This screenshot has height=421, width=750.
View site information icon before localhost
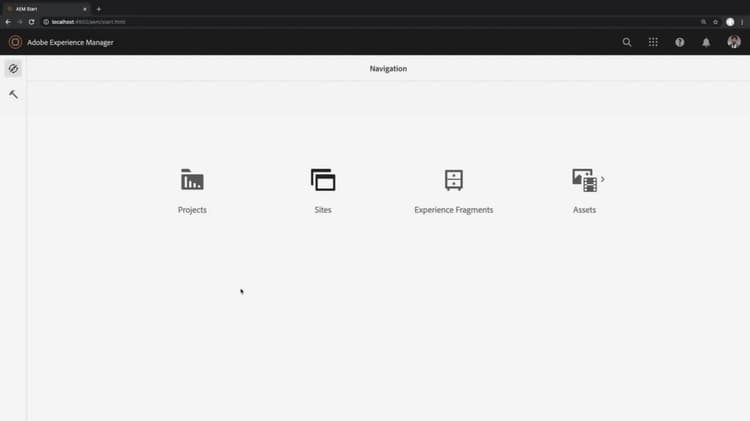pos(46,22)
